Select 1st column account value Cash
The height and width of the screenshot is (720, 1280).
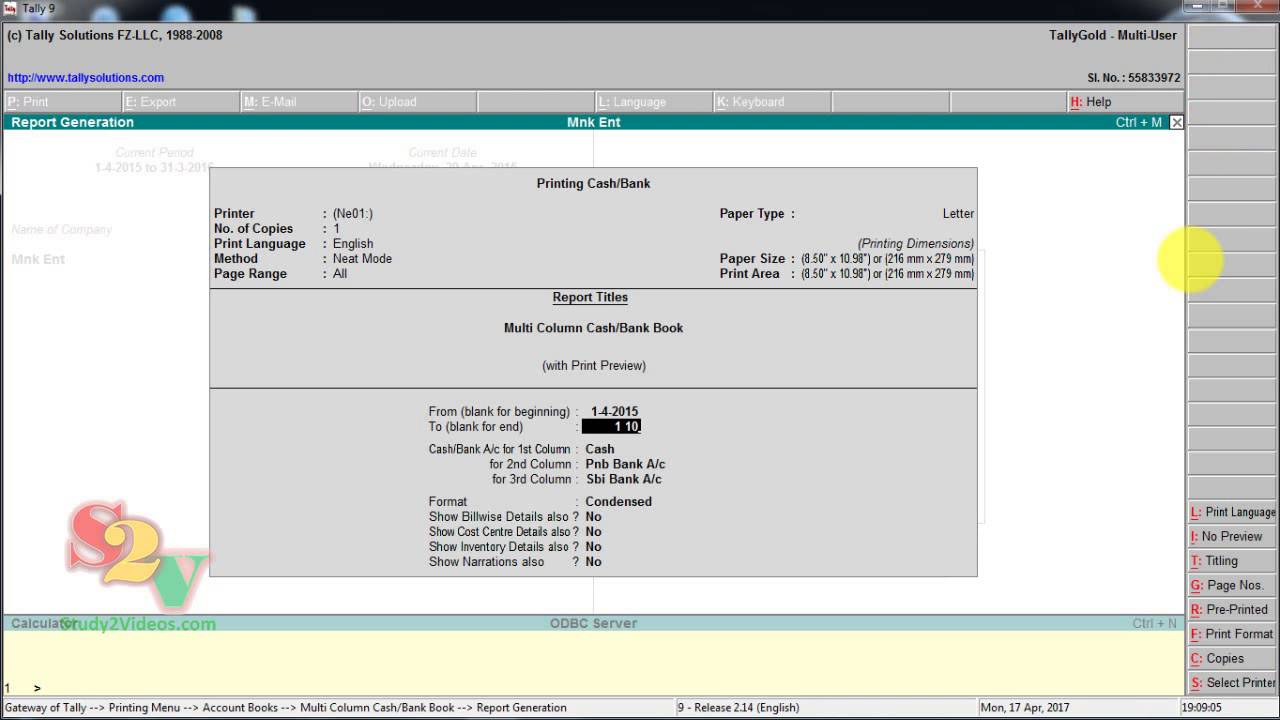(x=600, y=449)
